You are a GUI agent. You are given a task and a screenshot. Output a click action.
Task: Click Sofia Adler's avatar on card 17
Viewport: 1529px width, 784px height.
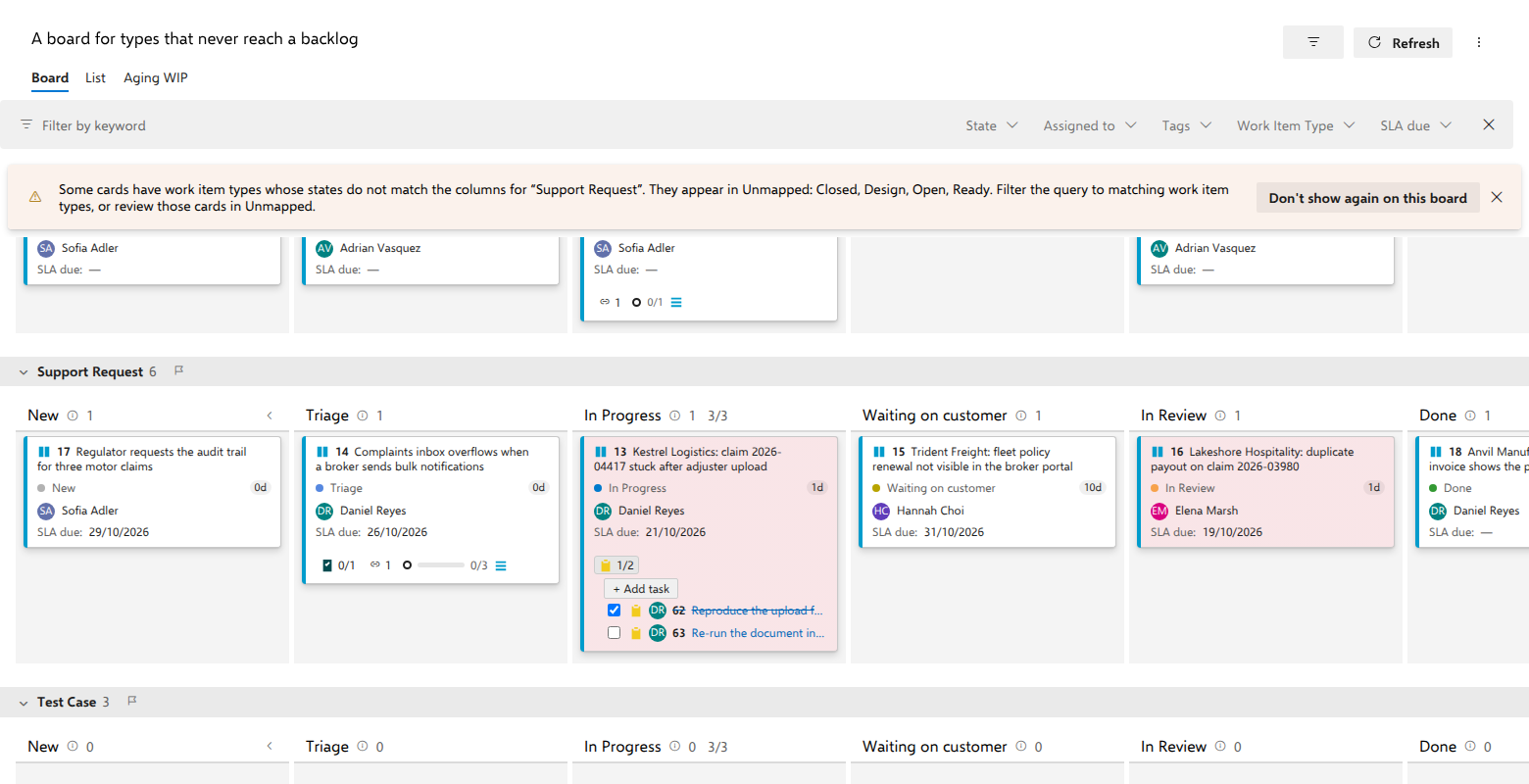46,511
